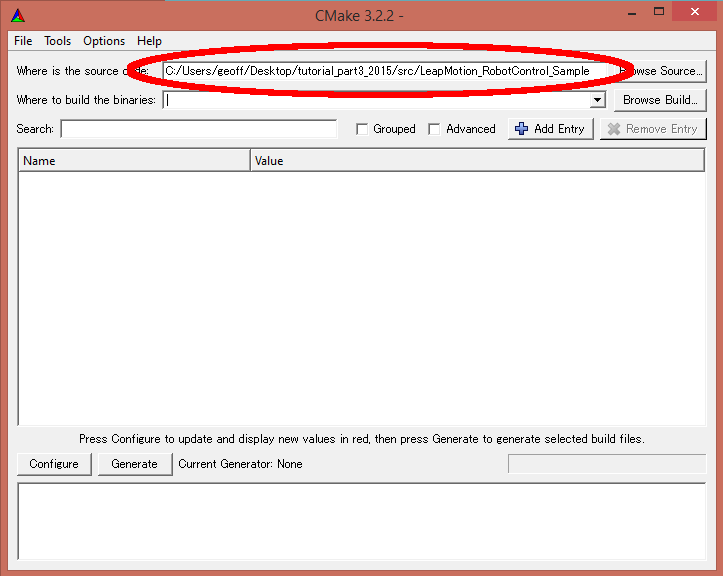Click the Configure button
Viewport: 723px width, 576px height.
coord(54,464)
